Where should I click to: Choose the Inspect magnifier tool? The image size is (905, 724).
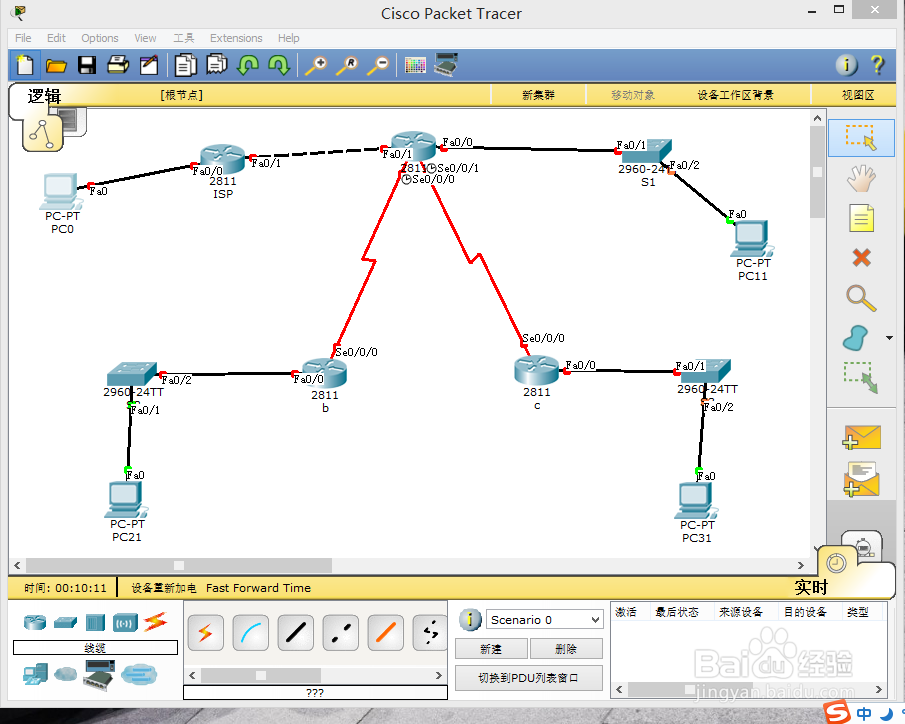click(x=861, y=298)
